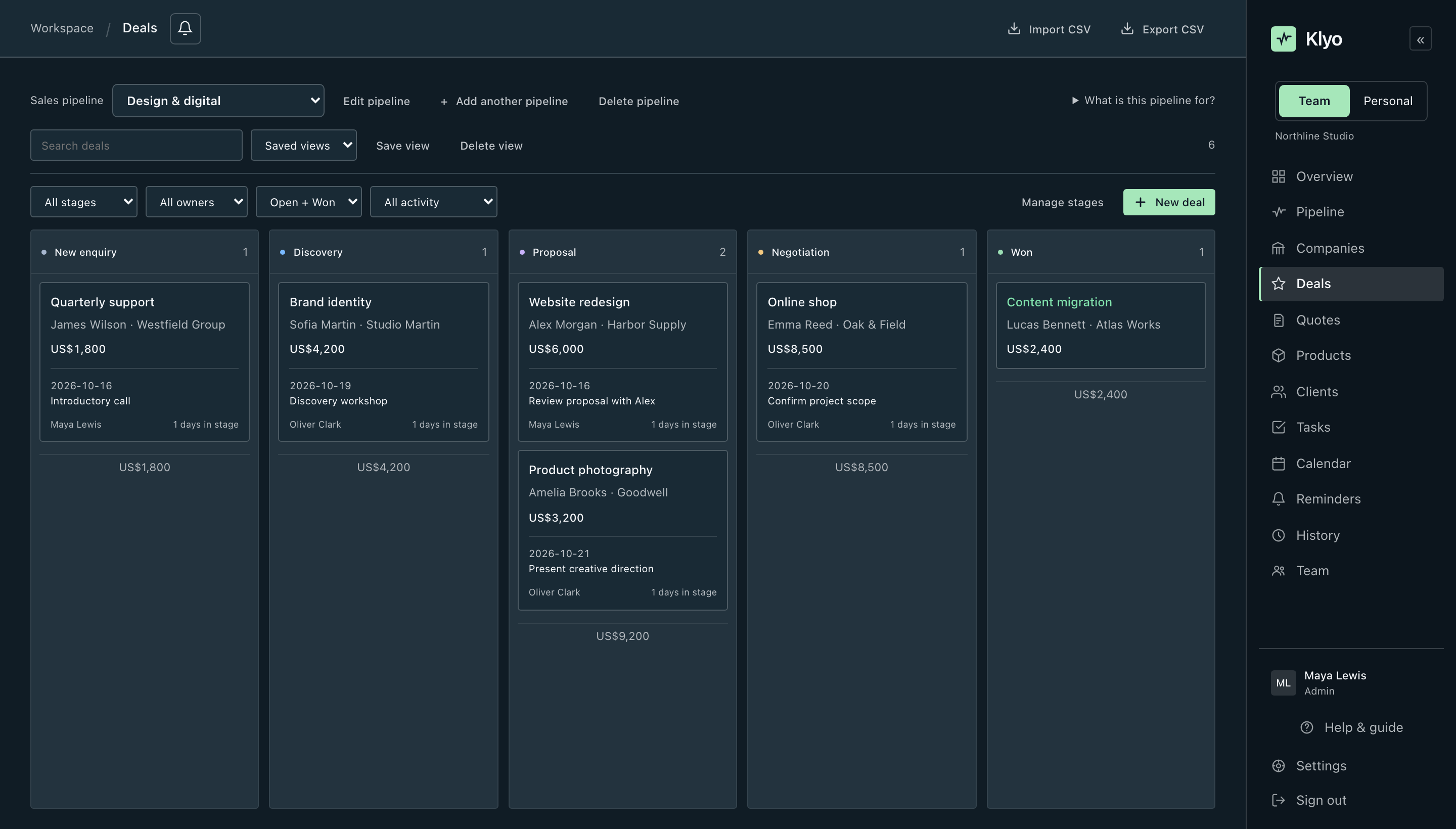Open the Brand identity deal card
The image size is (1456, 829).
point(383,361)
